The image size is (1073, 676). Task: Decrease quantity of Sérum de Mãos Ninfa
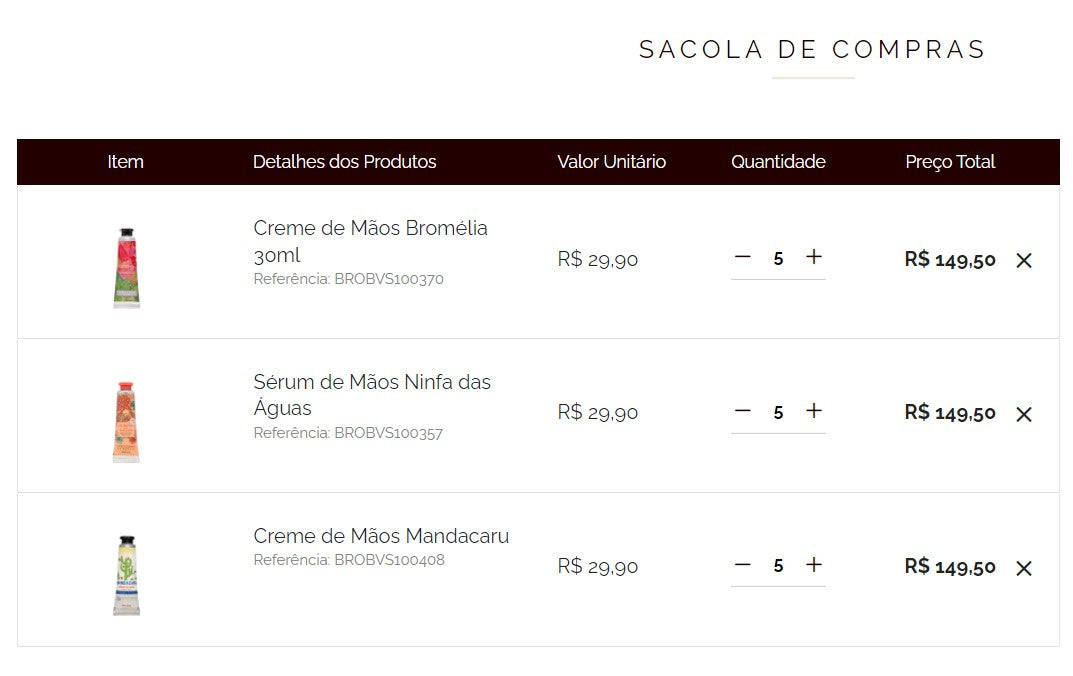click(x=742, y=411)
